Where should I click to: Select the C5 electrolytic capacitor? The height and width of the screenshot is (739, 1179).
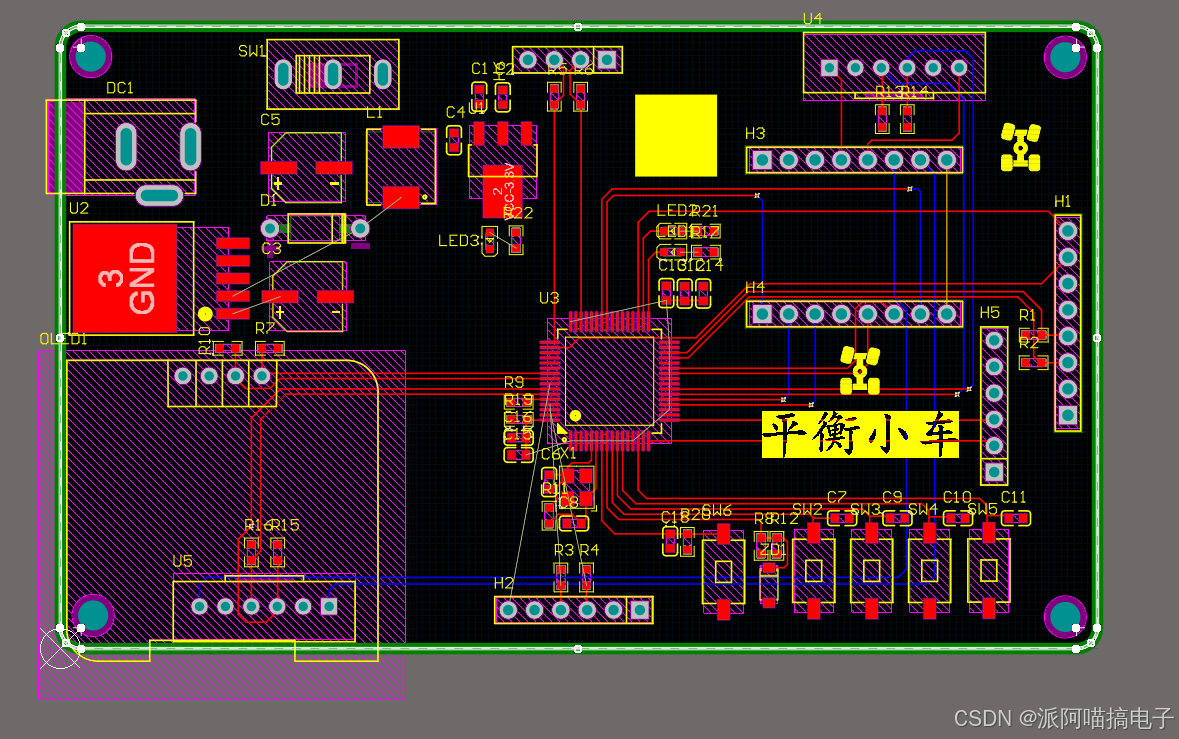click(x=307, y=168)
